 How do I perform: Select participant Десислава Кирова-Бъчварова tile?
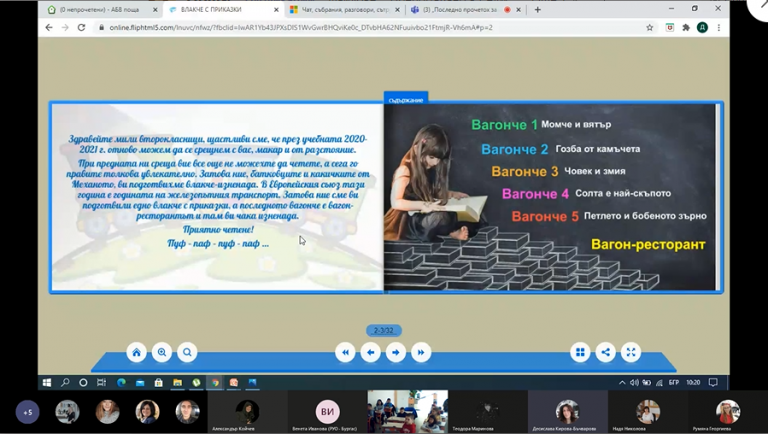click(568, 412)
